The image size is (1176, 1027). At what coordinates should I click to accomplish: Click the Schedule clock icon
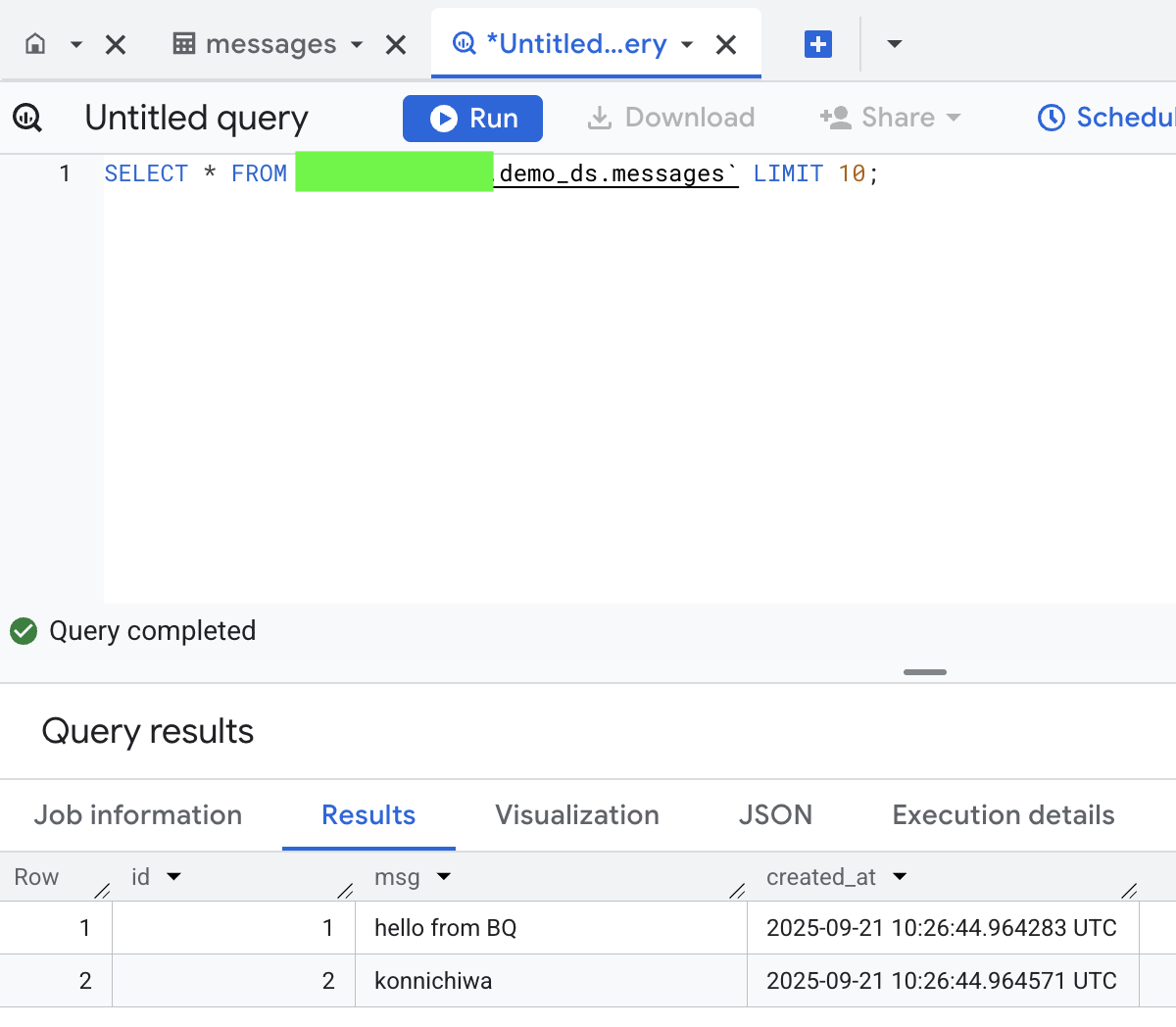point(1051,119)
